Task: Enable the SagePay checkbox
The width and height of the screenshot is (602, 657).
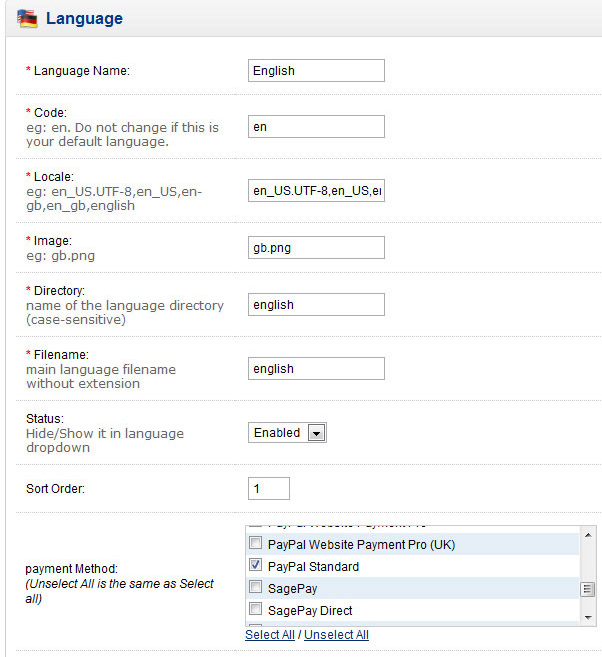Action: click(x=256, y=589)
